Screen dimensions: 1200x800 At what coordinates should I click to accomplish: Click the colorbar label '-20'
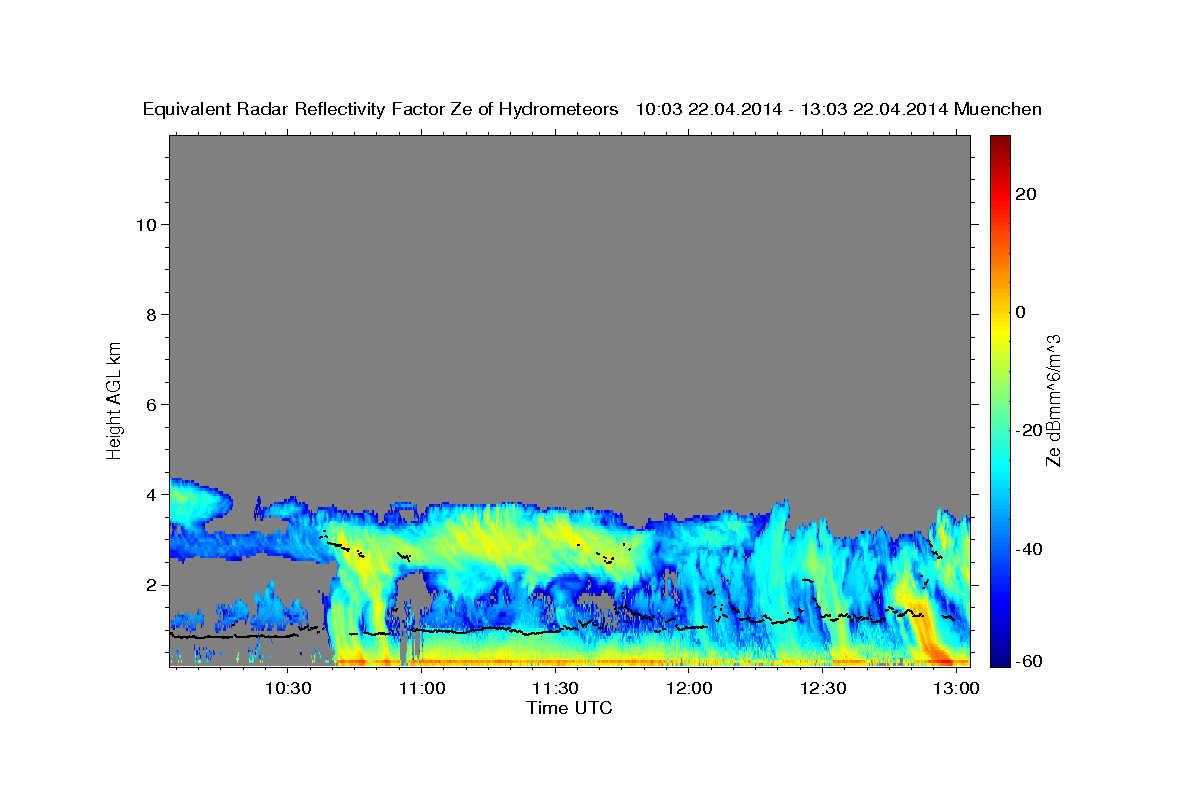(1028, 430)
